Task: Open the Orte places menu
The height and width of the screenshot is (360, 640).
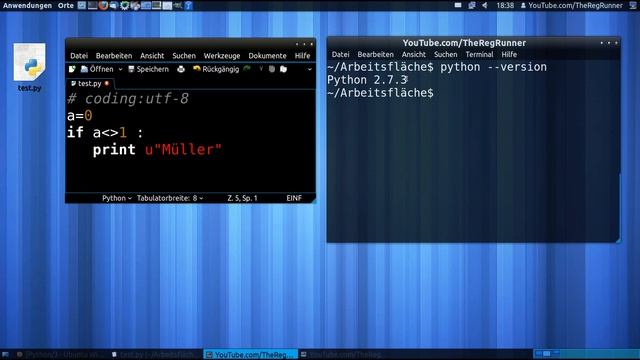Action: tap(66, 6)
